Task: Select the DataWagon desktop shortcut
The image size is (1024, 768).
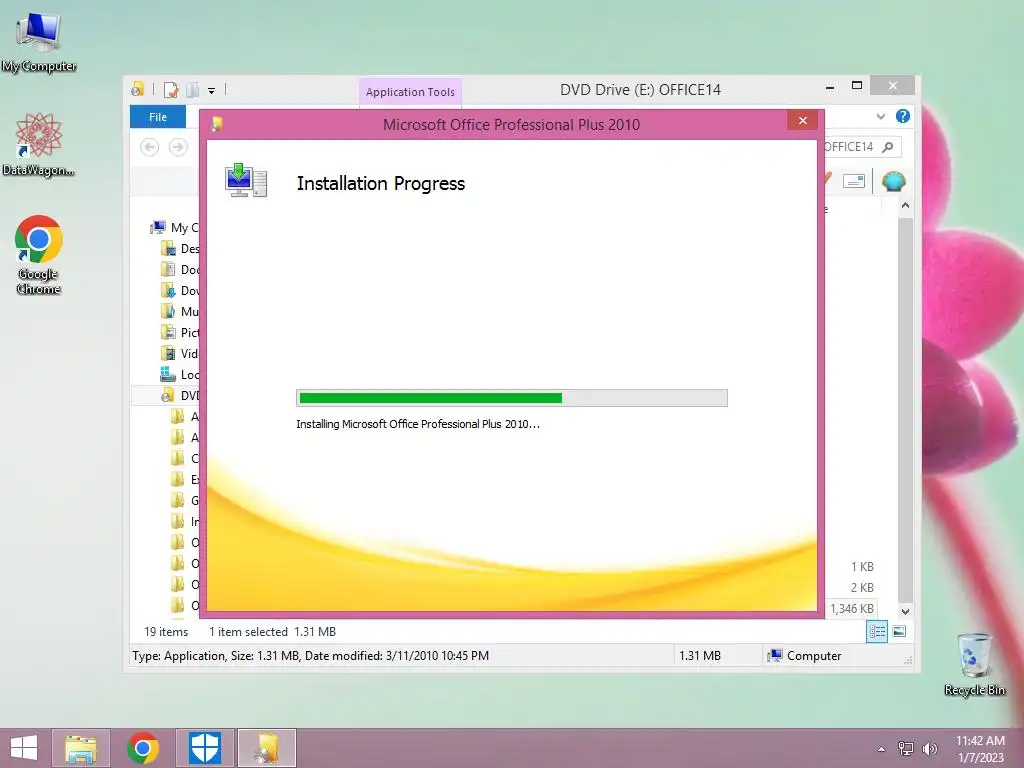Action: pos(39,145)
